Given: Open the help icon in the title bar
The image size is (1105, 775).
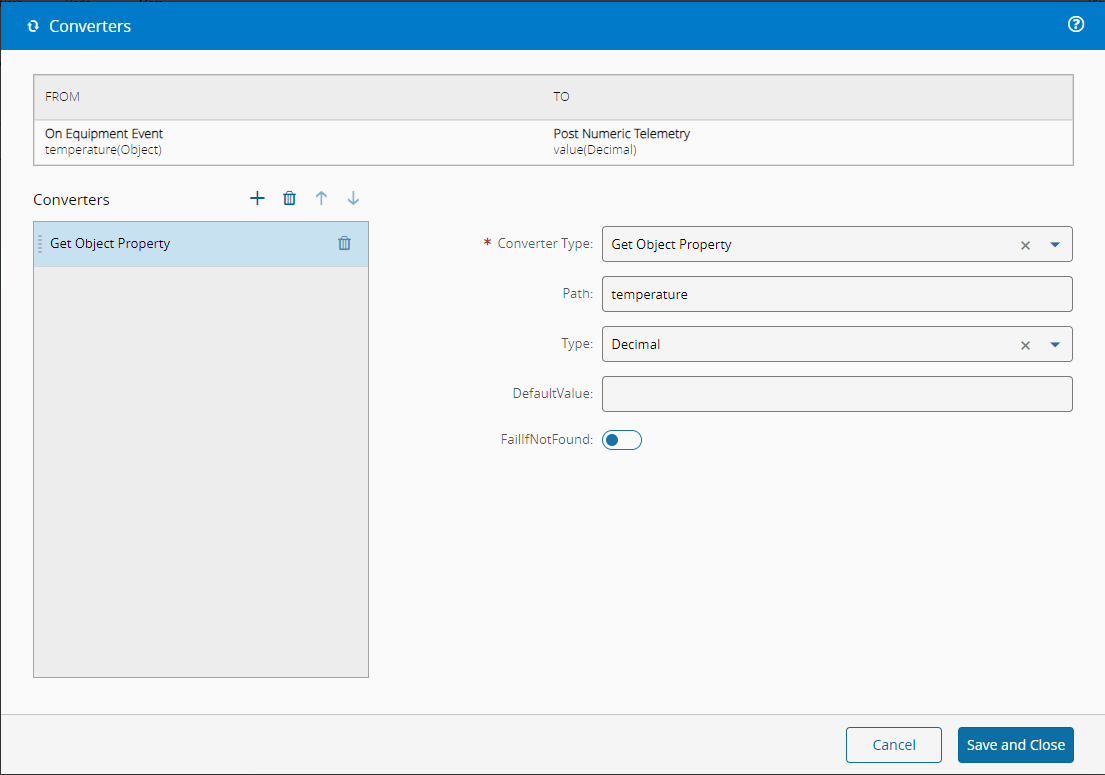Looking at the screenshot, I should pyautogui.click(x=1076, y=25).
